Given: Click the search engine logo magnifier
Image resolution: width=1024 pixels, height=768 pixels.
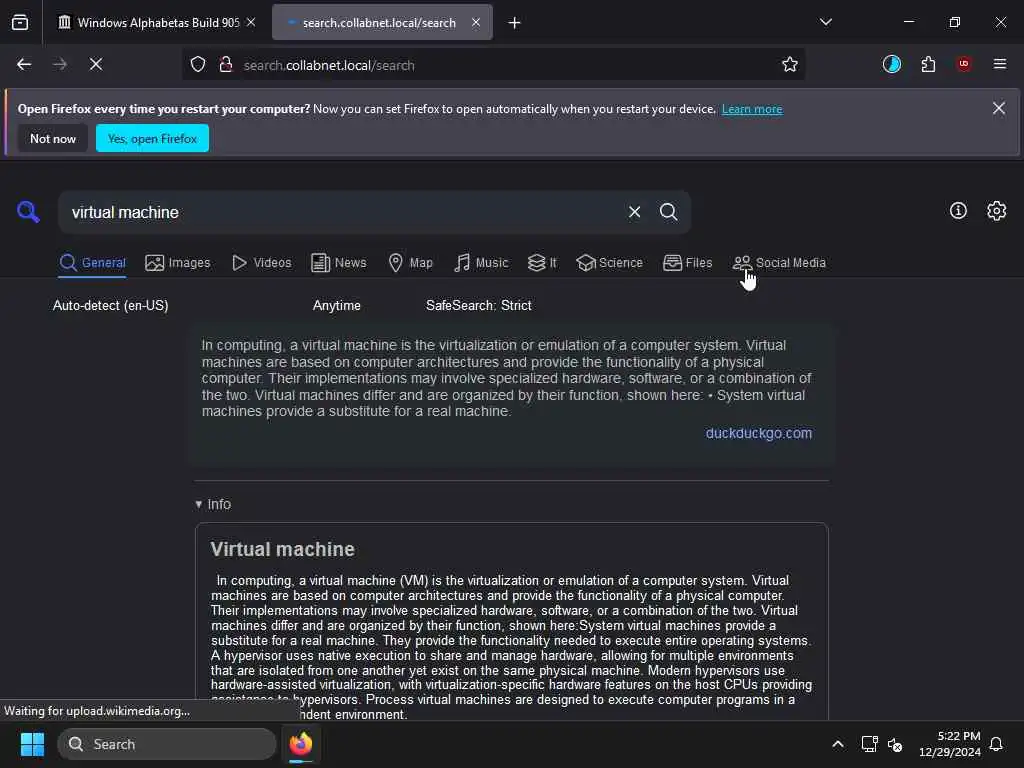Looking at the screenshot, I should click(28, 212).
